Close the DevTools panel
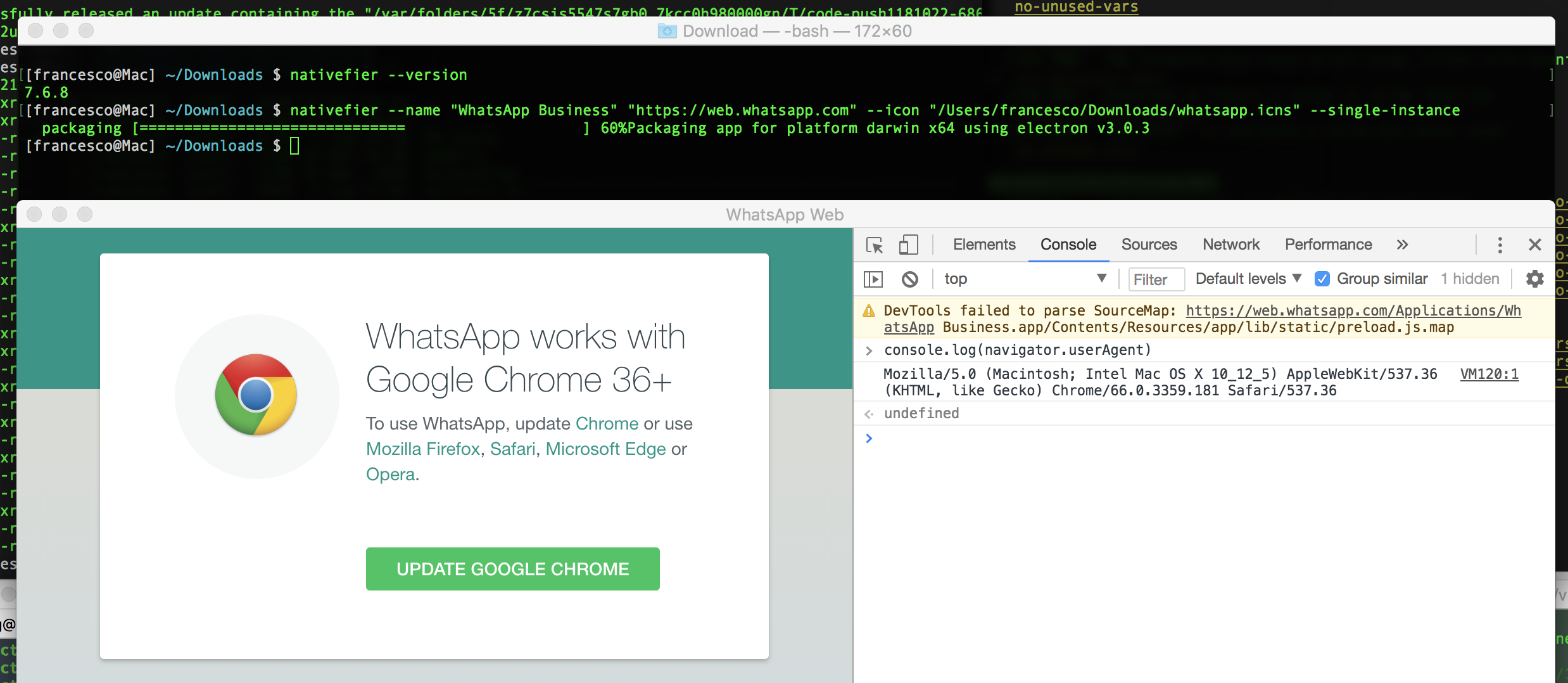The width and height of the screenshot is (1568, 683). coord(1535,245)
